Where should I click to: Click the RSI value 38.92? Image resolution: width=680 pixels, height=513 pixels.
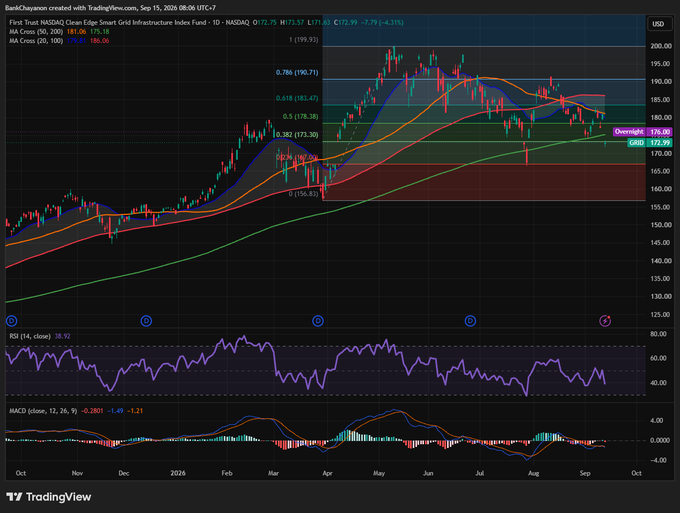[62, 336]
